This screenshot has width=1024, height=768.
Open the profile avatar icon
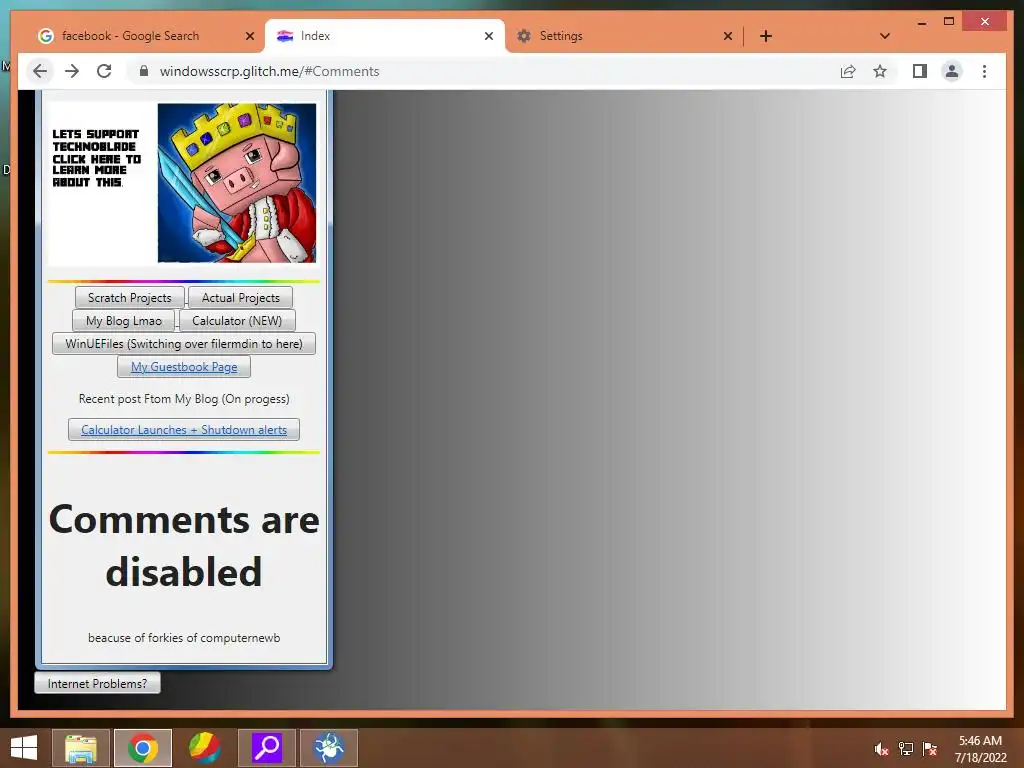(952, 71)
